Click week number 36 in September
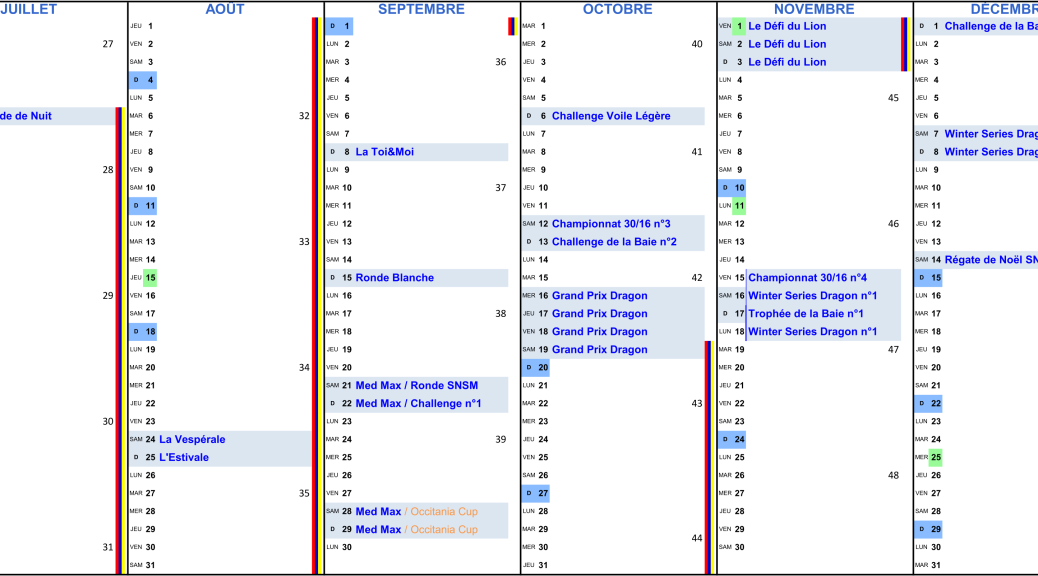The width and height of the screenshot is (1038, 576). coord(500,62)
